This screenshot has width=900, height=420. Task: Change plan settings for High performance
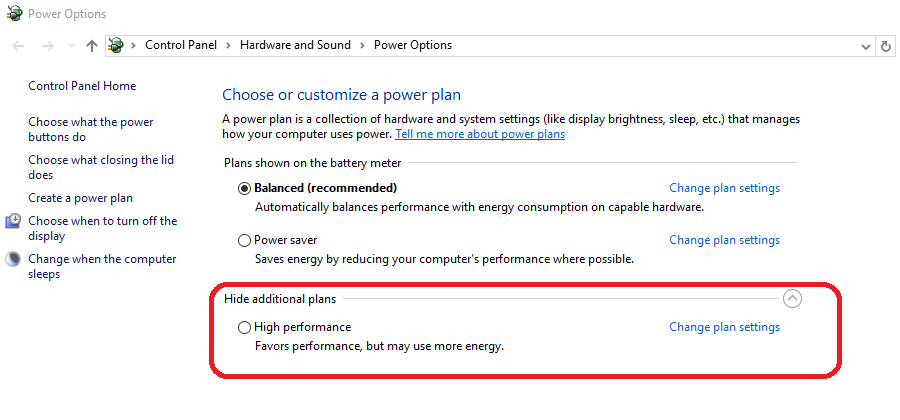click(724, 327)
